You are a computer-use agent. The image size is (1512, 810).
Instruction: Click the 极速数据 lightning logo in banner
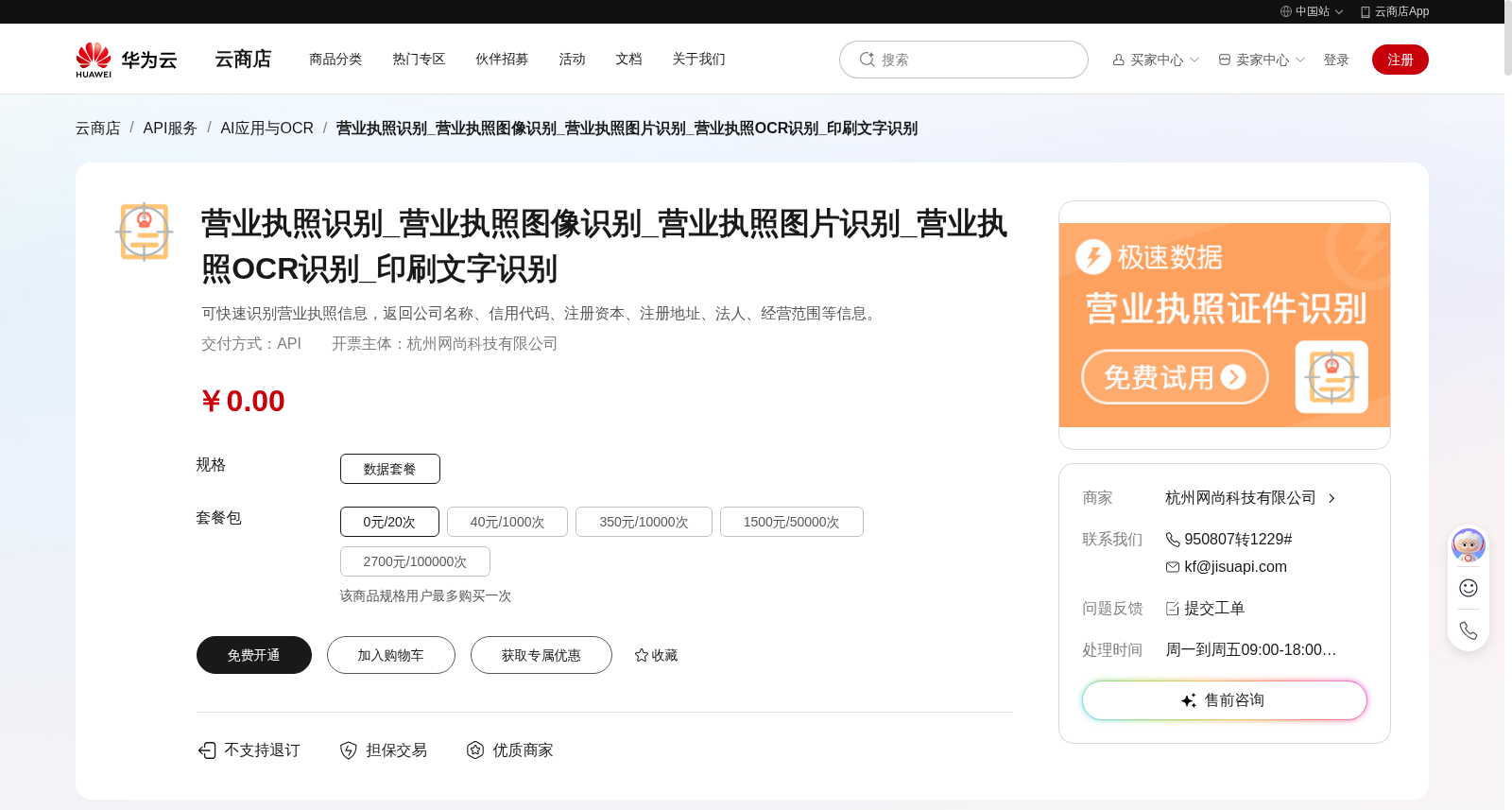(1093, 257)
